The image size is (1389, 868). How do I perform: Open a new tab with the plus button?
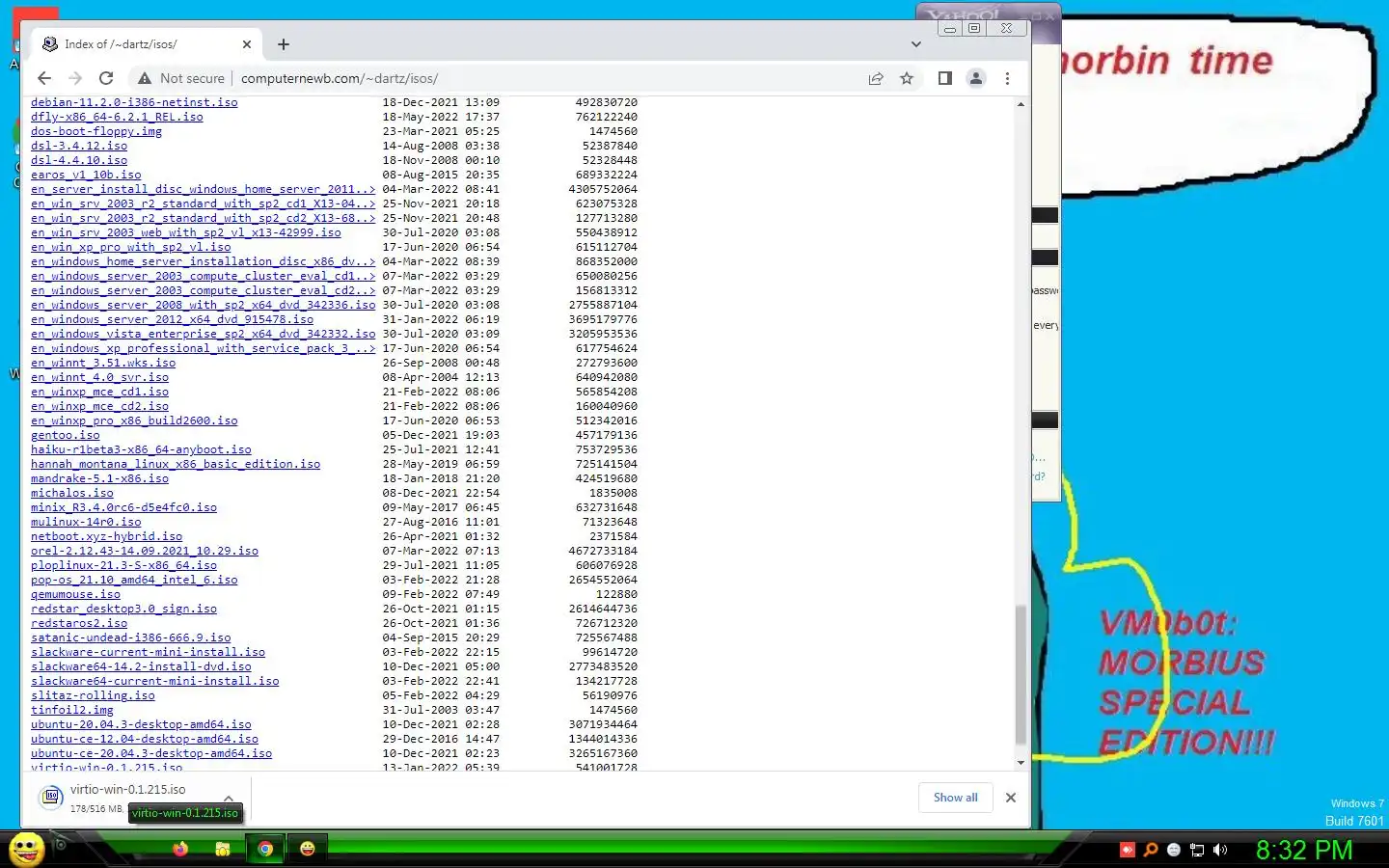283,44
